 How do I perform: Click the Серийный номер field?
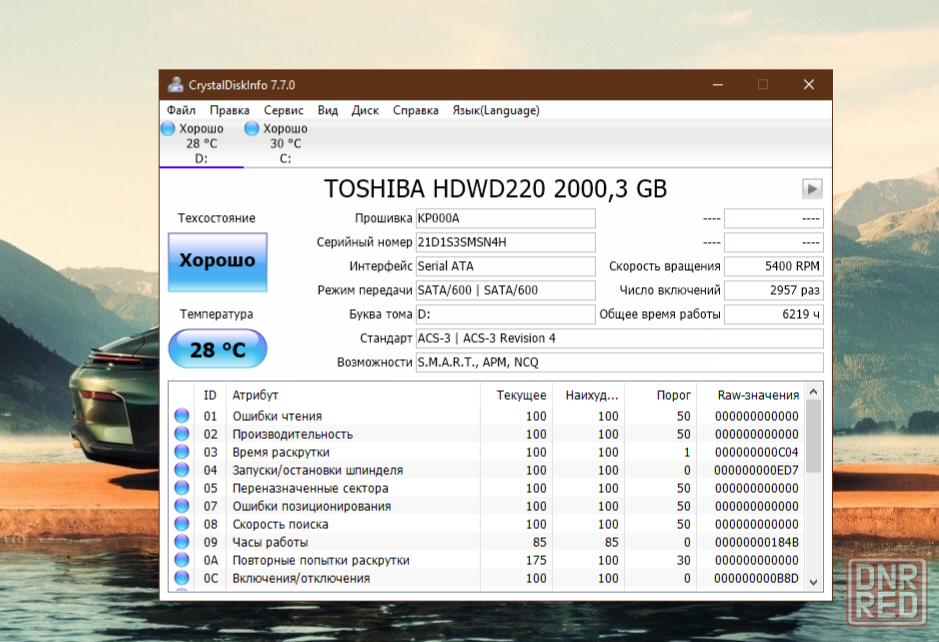(505, 242)
